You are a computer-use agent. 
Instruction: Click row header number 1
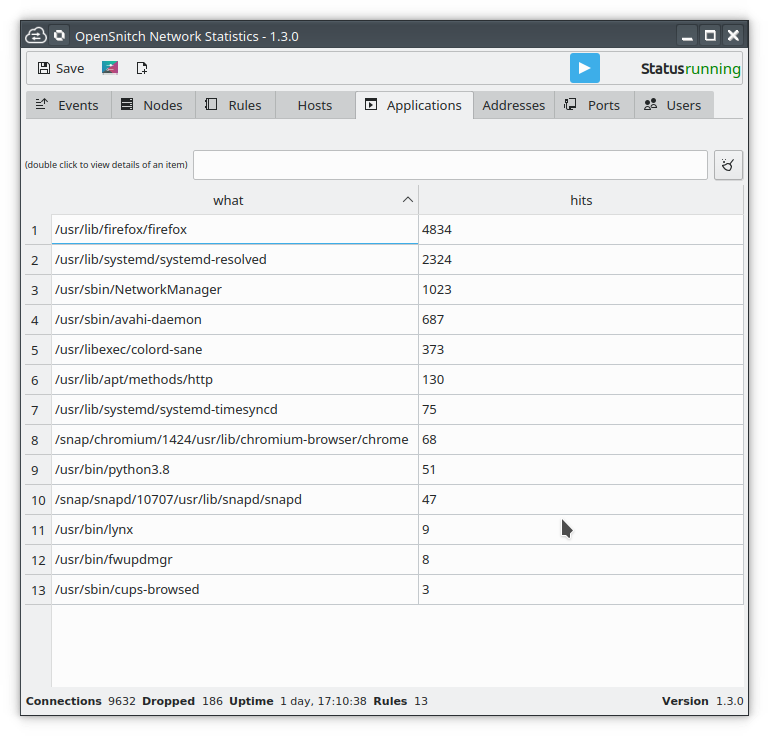[38, 230]
